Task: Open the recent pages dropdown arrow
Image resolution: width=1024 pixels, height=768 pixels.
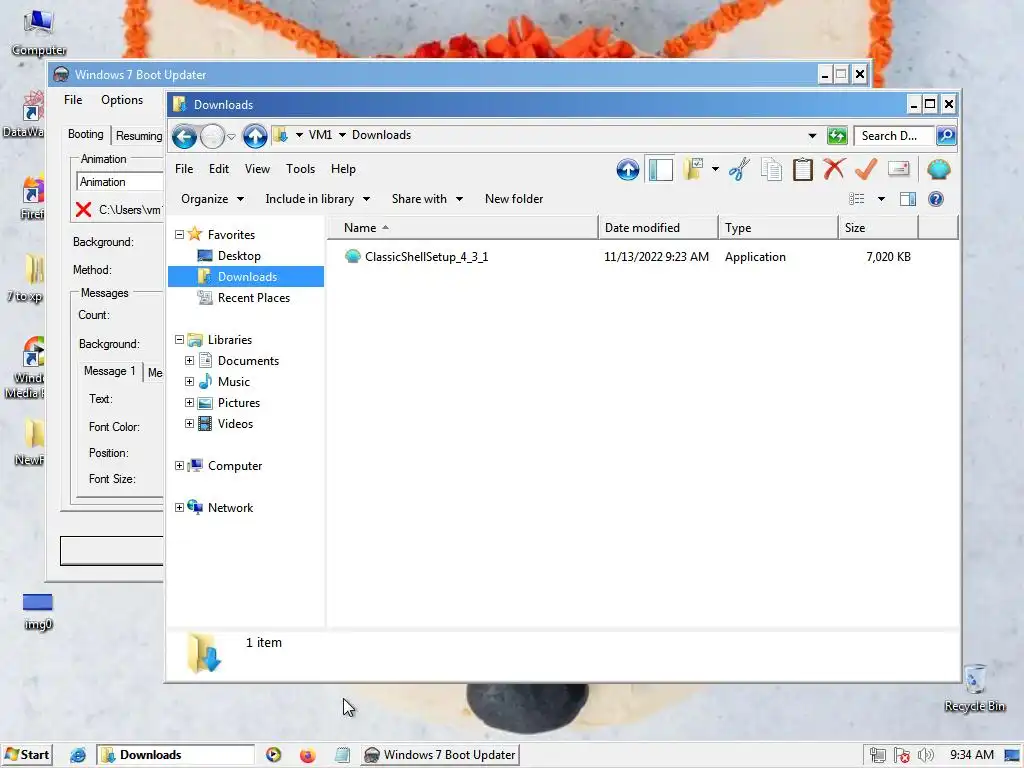Action: click(x=231, y=137)
